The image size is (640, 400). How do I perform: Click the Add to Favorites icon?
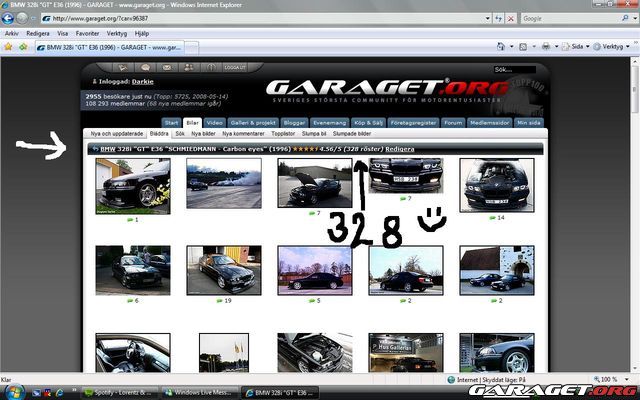[23, 47]
